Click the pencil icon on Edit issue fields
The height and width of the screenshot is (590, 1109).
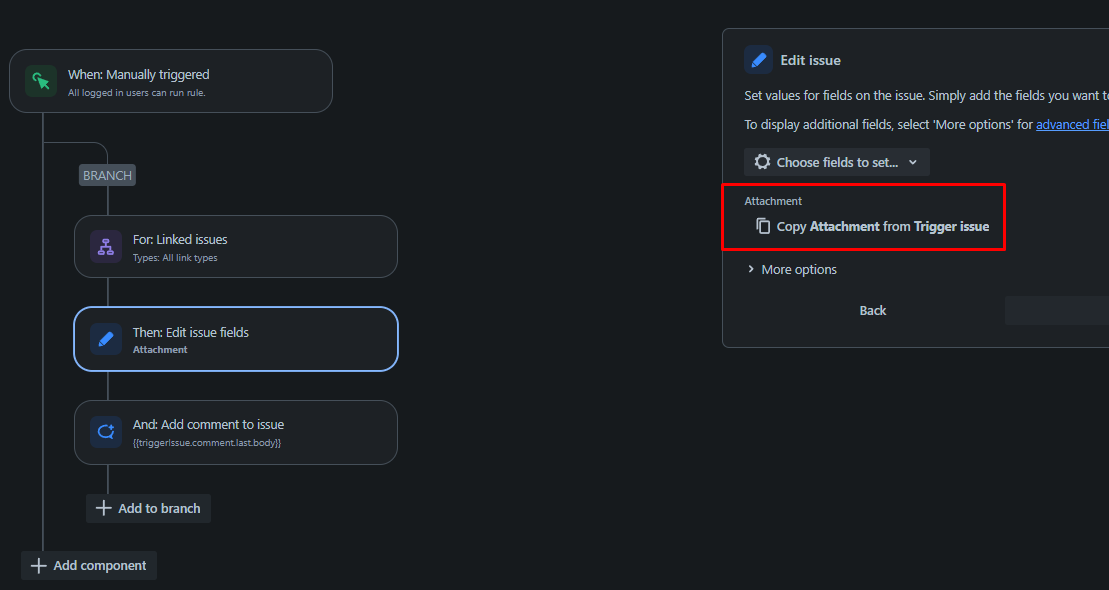point(105,339)
